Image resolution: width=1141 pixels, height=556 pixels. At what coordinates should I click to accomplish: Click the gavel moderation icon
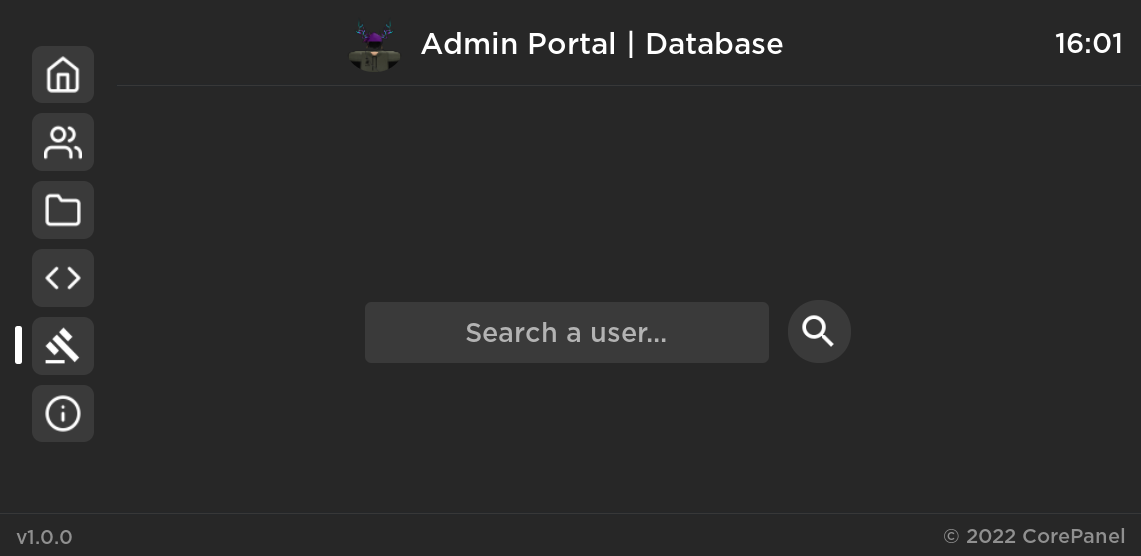63,346
